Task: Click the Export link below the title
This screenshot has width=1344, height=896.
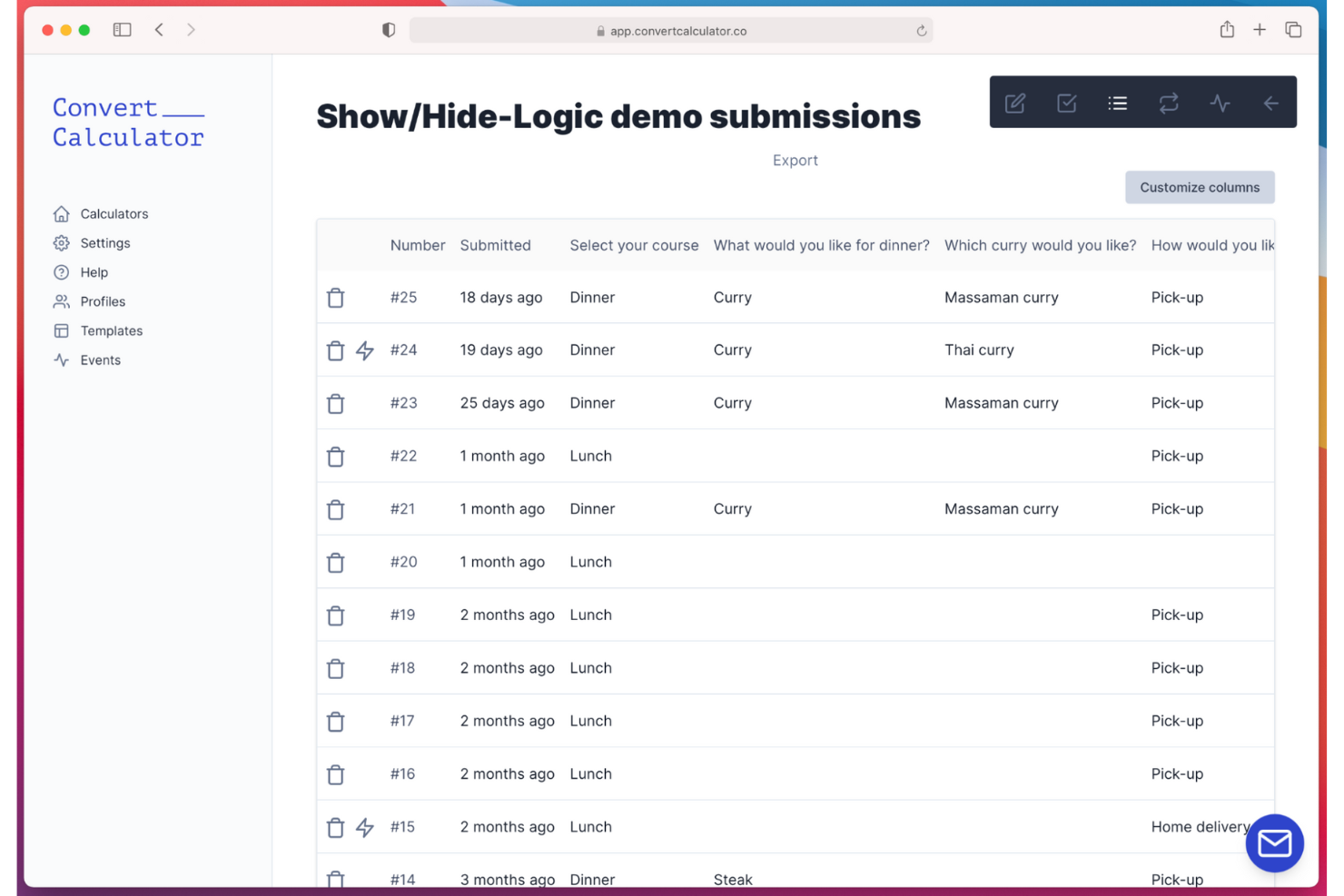Action: click(795, 160)
